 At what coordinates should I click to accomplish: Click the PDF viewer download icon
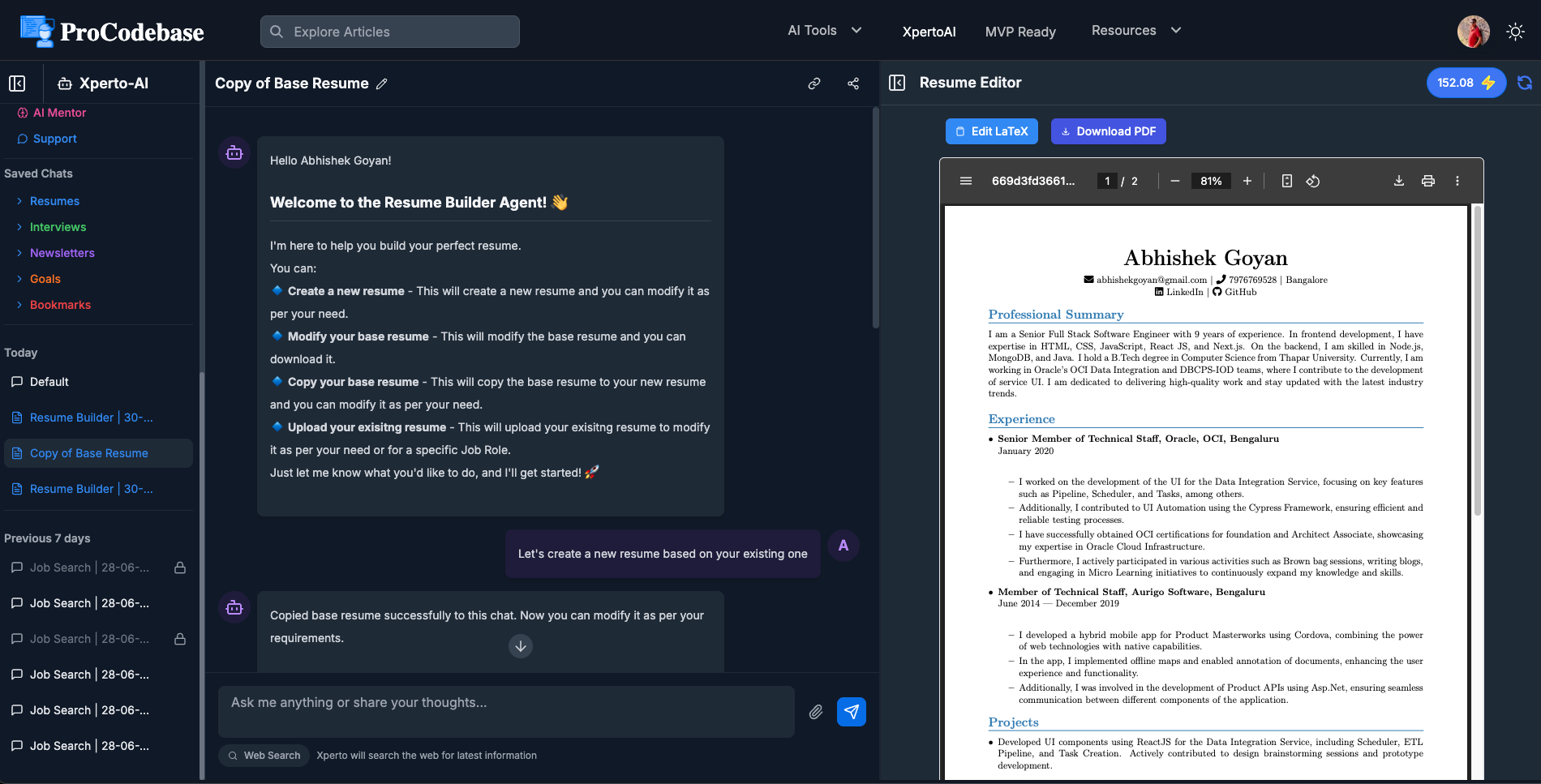click(x=1399, y=181)
